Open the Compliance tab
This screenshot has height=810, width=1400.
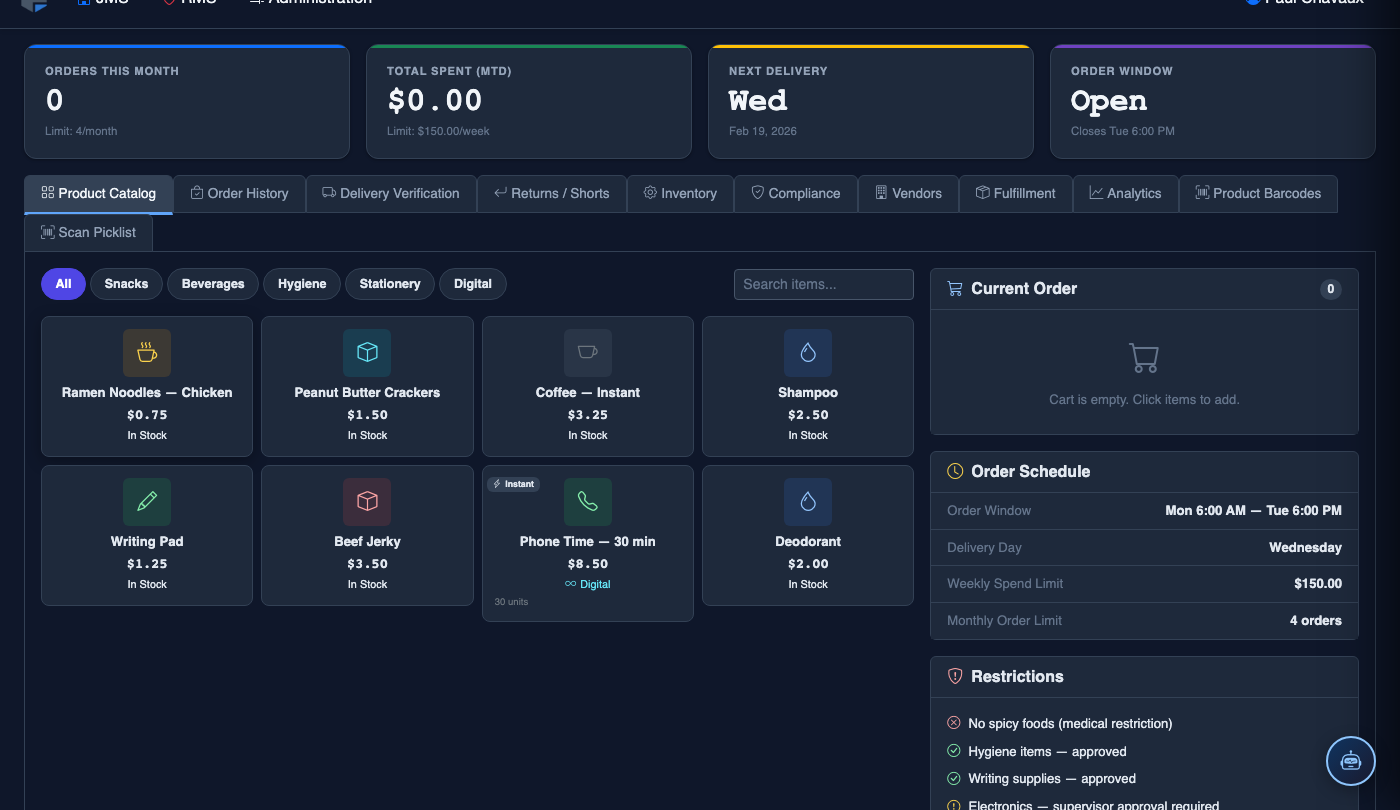click(796, 193)
